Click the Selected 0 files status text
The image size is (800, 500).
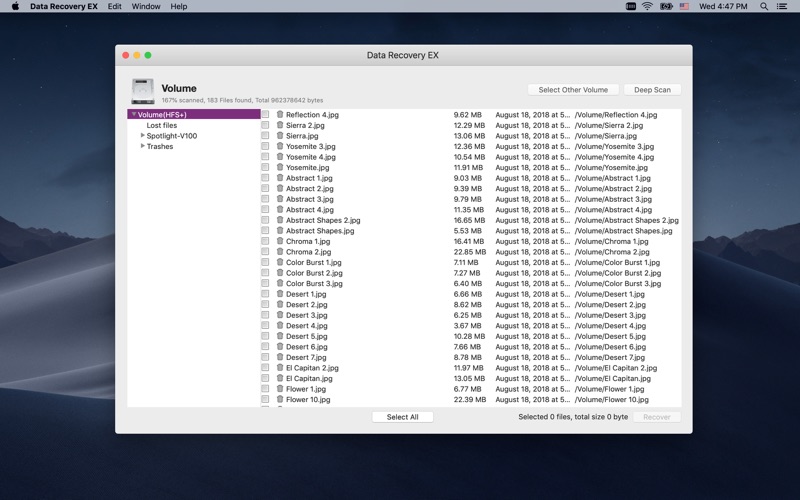(573, 417)
